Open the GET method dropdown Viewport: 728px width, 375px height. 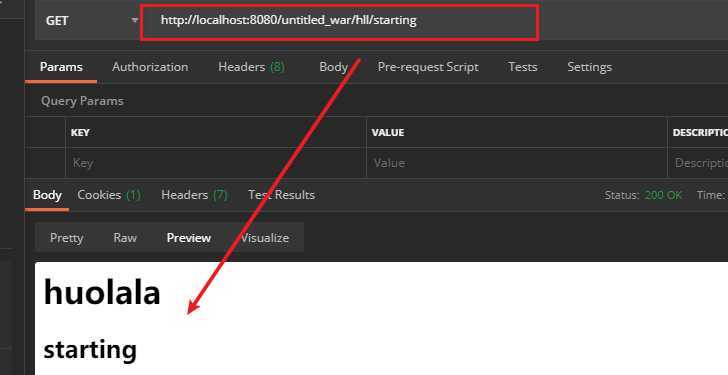[x=88, y=20]
